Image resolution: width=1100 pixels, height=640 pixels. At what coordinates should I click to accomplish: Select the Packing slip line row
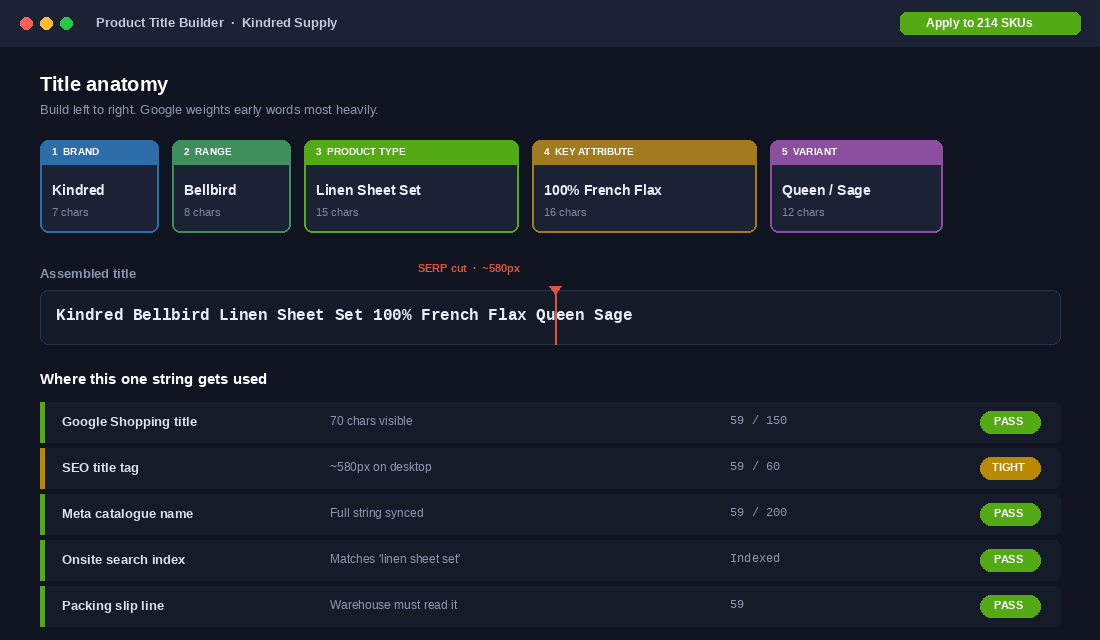pos(550,606)
